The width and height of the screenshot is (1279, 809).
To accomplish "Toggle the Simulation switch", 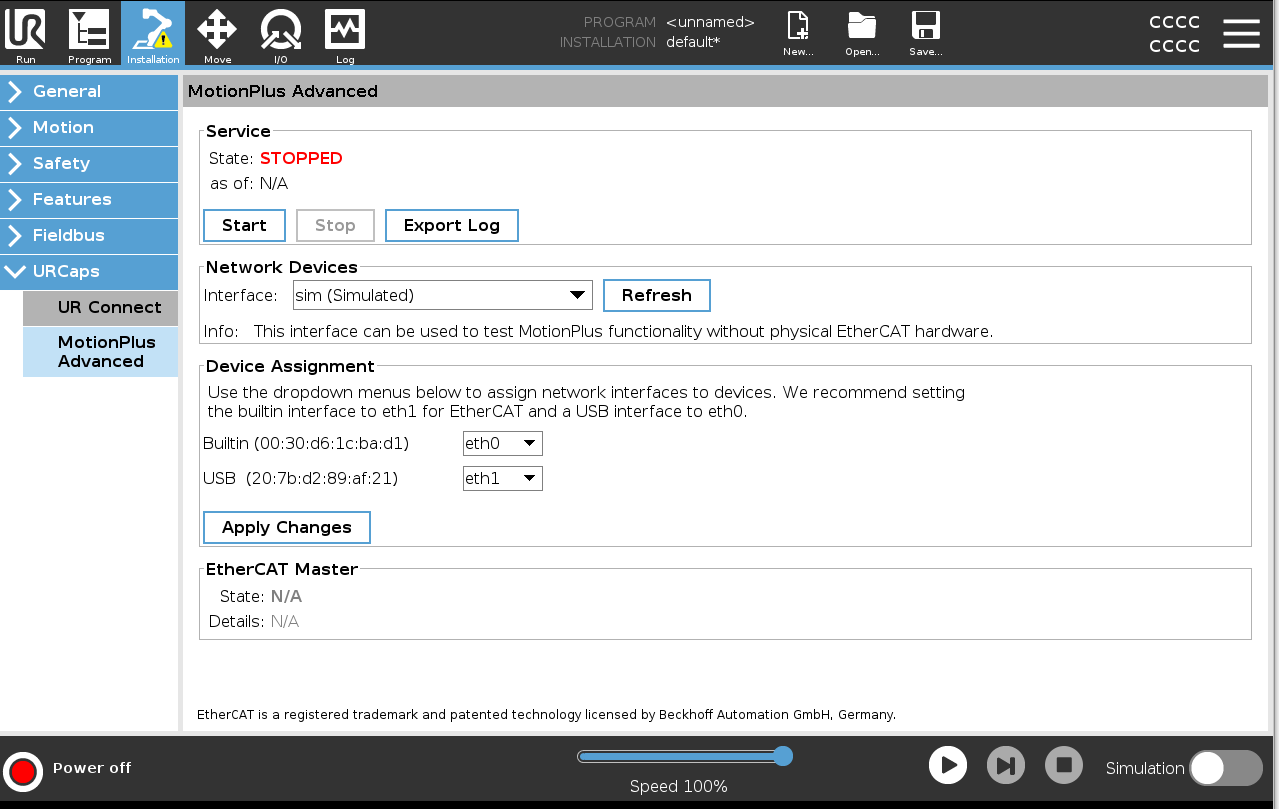I will click(1225, 768).
